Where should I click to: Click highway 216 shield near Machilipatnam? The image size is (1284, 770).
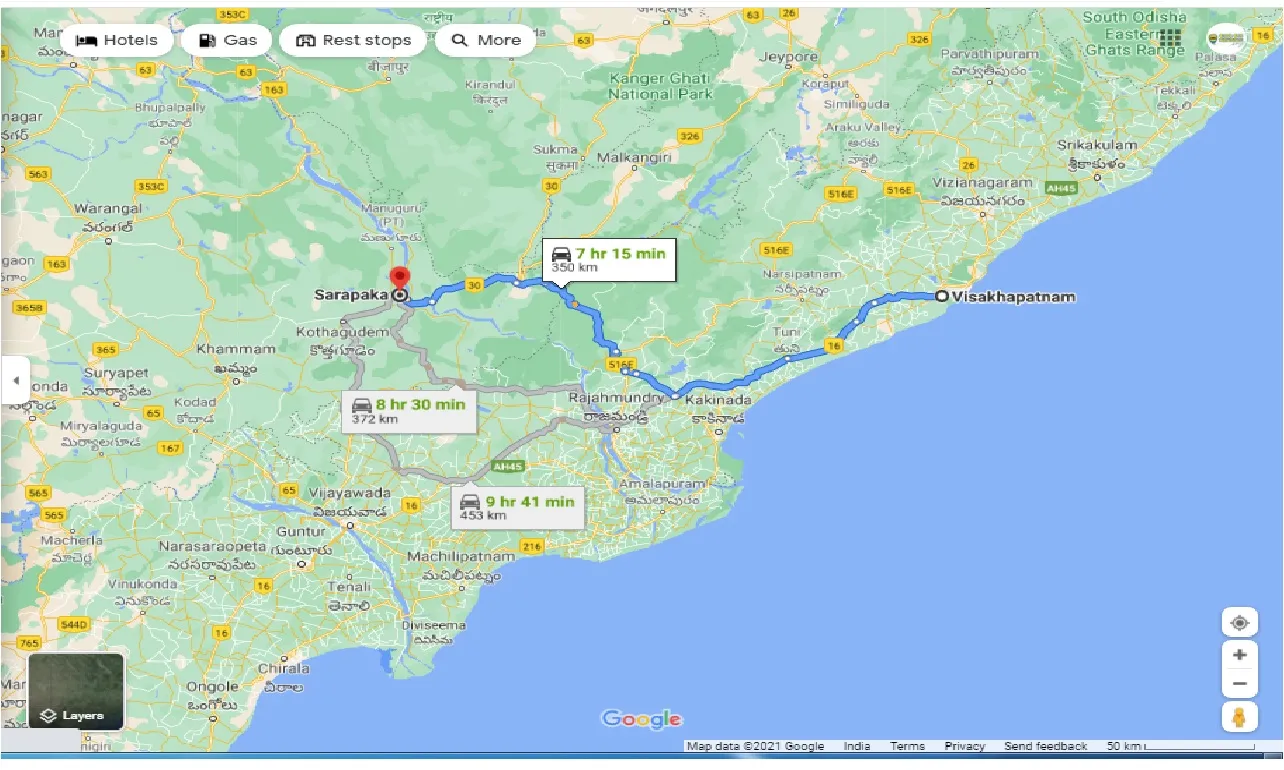click(x=531, y=546)
